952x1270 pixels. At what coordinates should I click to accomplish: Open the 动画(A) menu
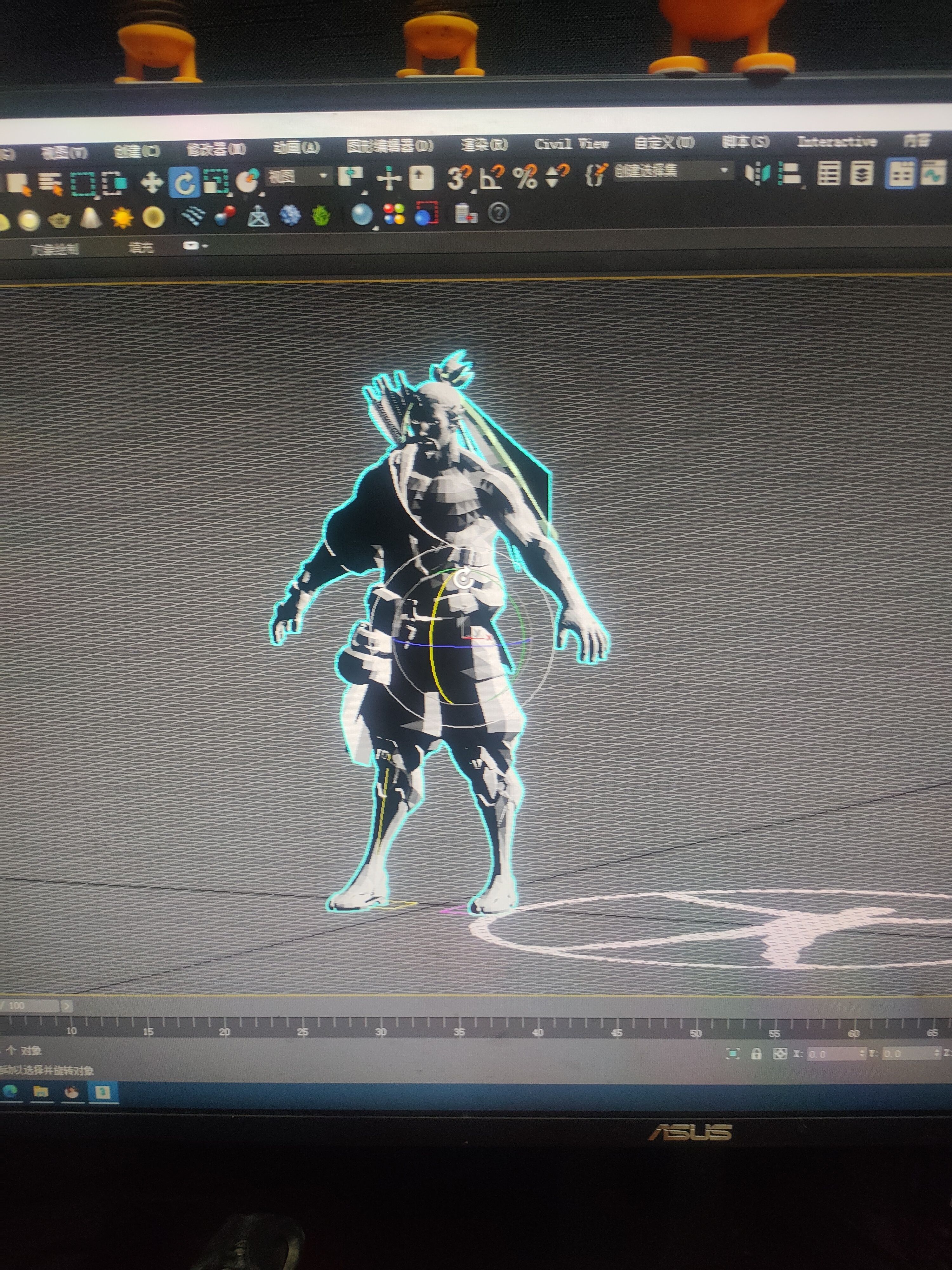[x=296, y=148]
